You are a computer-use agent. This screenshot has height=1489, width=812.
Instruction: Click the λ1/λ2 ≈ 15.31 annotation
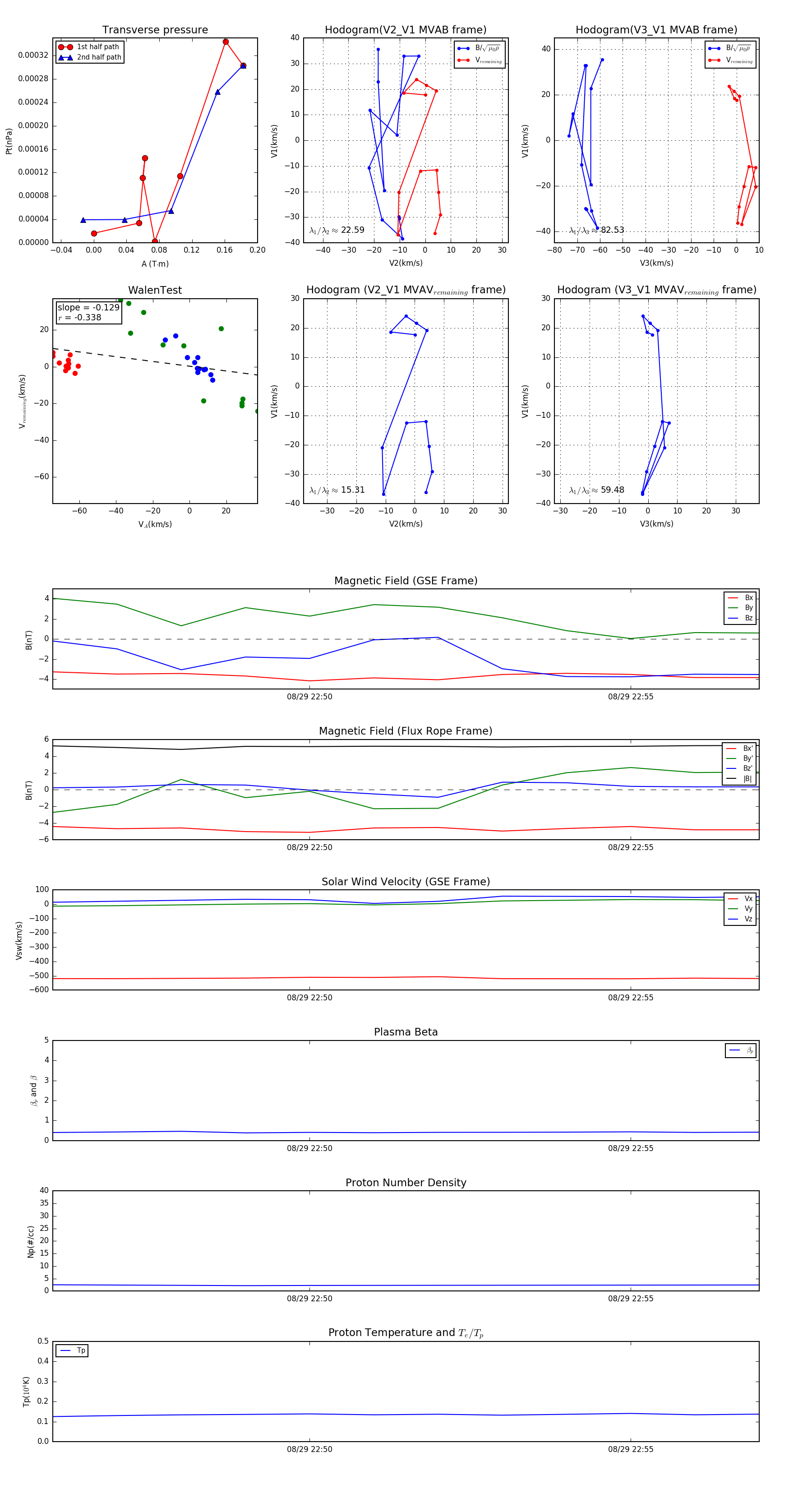tap(337, 490)
